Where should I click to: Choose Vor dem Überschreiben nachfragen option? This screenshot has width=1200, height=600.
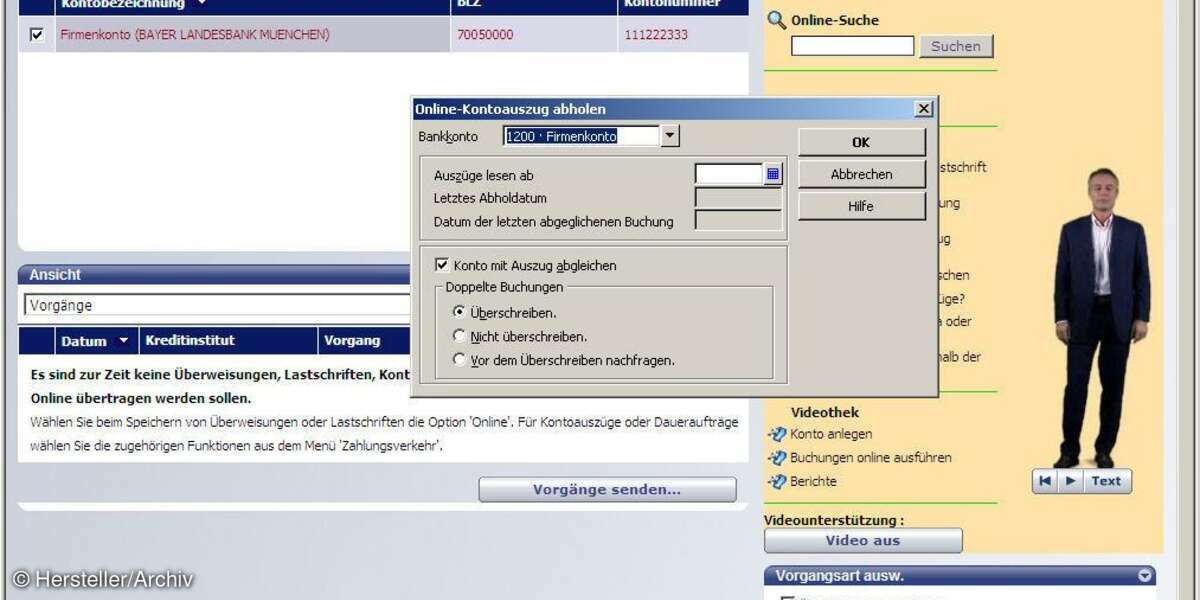click(x=459, y=359)
